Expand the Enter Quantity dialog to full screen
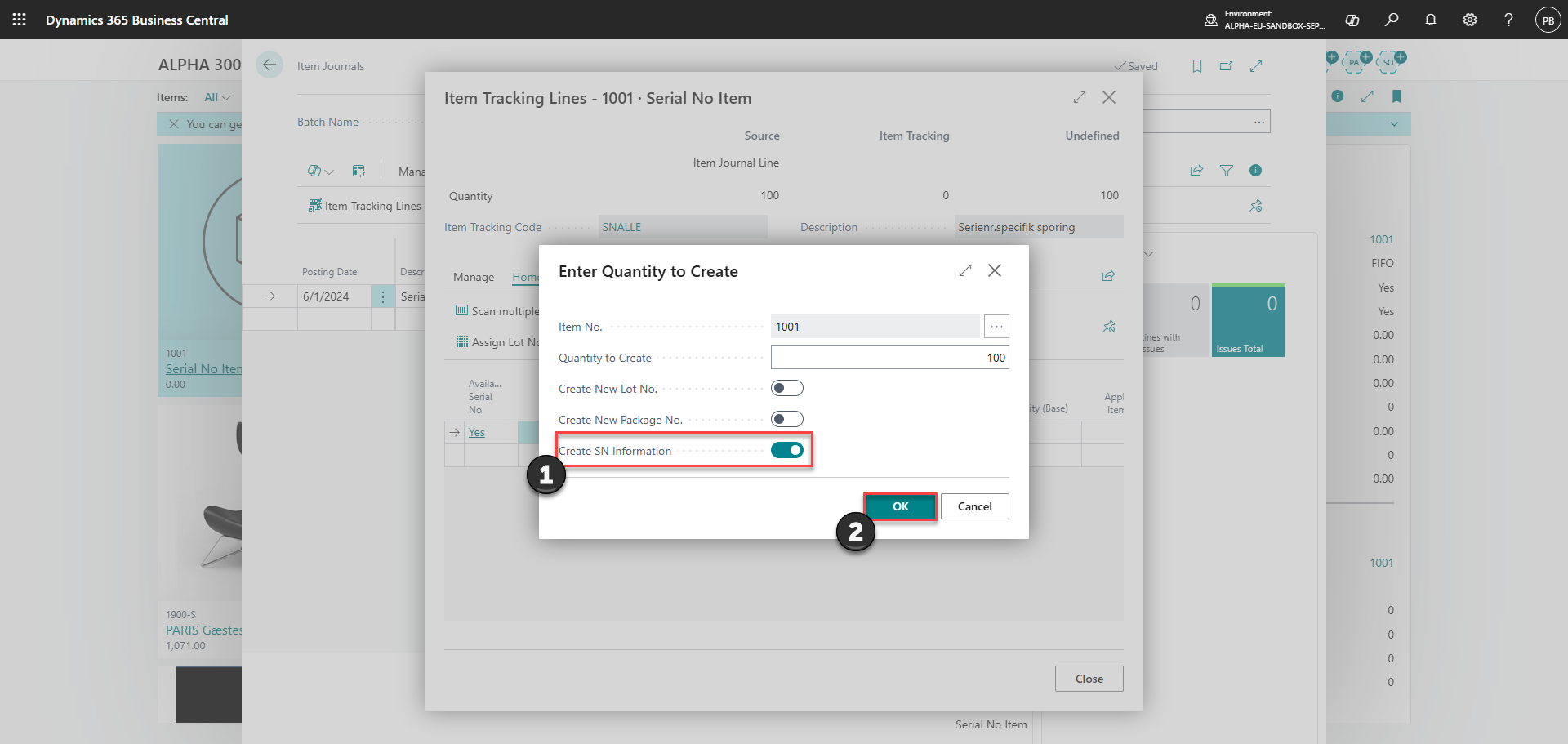This screenshot has height=744, width=1568. (965, 270)
